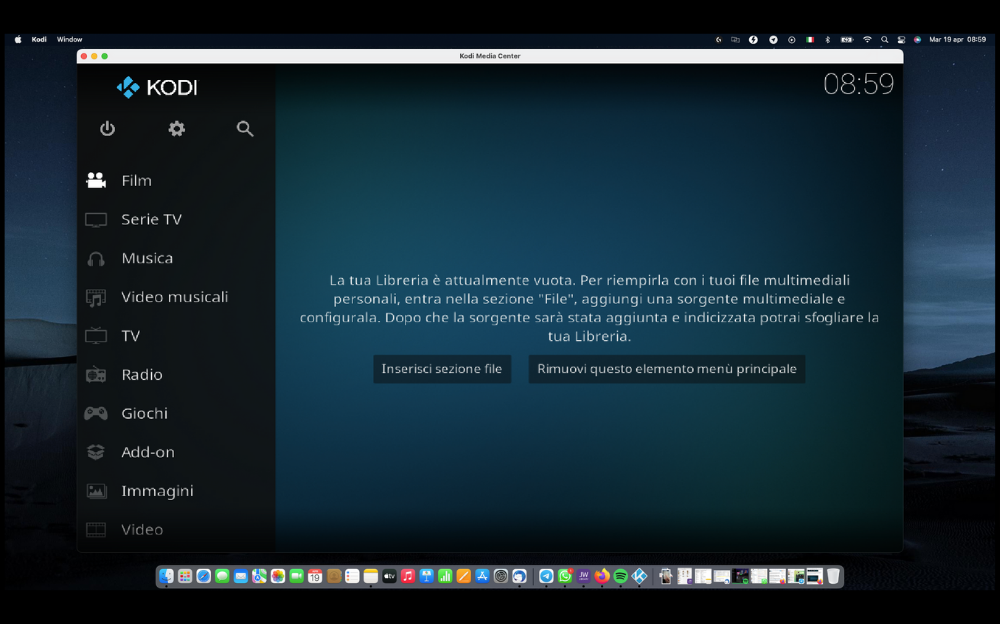The height and width of the screenshot is (624, 1000).
Task: Click Inserisci sezione file button
Action: click(x=442, y=369)
